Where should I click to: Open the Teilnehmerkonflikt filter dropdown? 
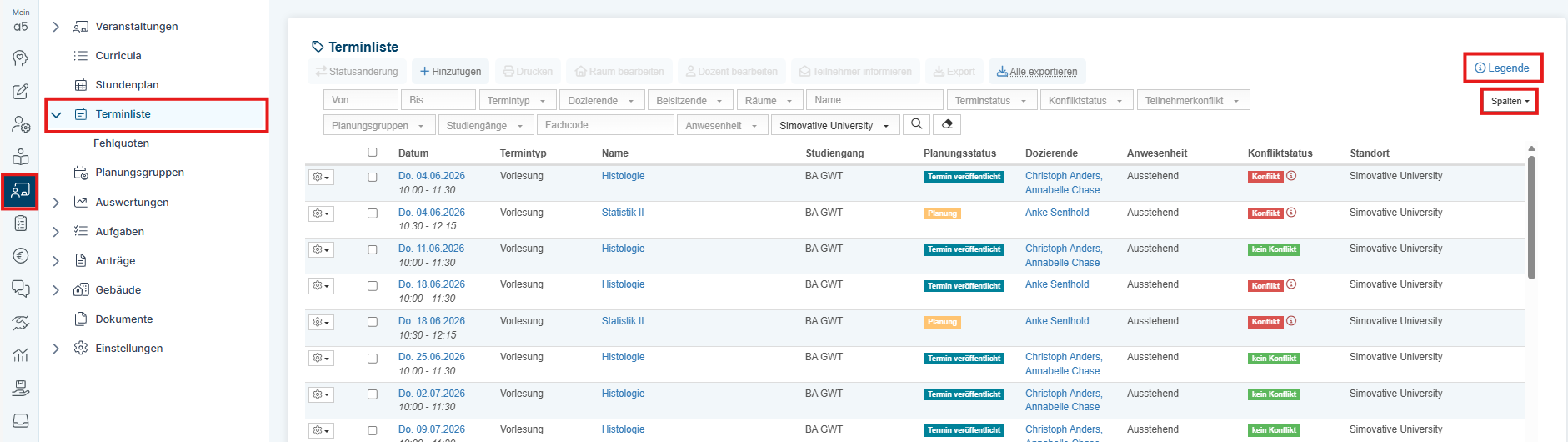pos(1193,100)
